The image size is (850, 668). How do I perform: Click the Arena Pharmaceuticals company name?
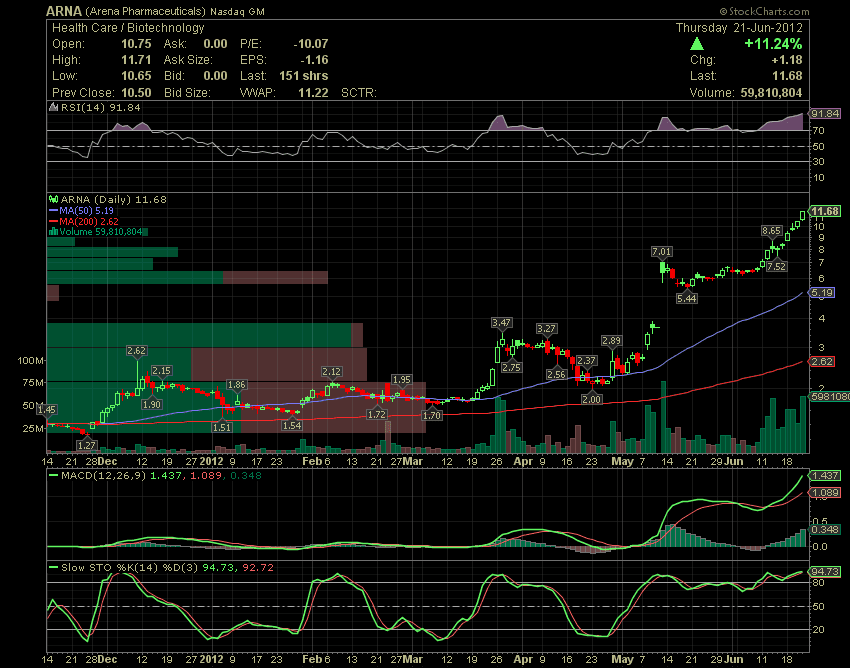tap(145, 11)
